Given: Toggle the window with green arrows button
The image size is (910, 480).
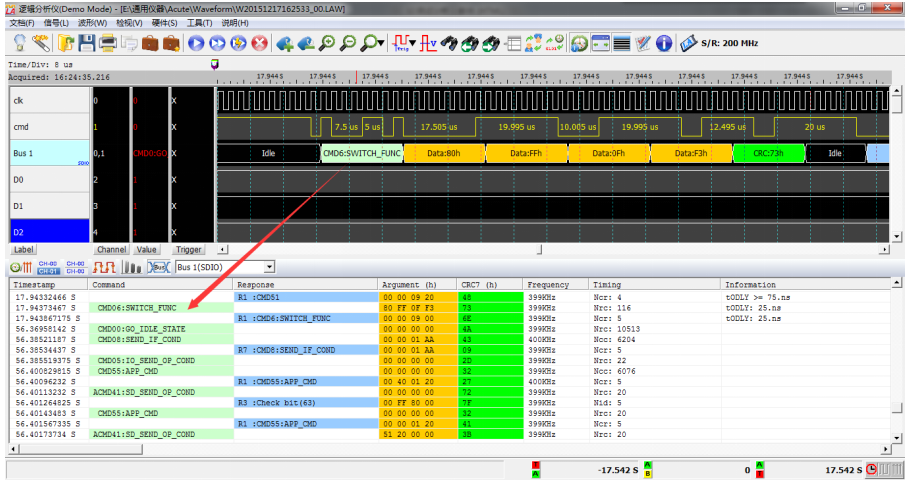Looking at the screenshot, I should (x=601, y=43).
